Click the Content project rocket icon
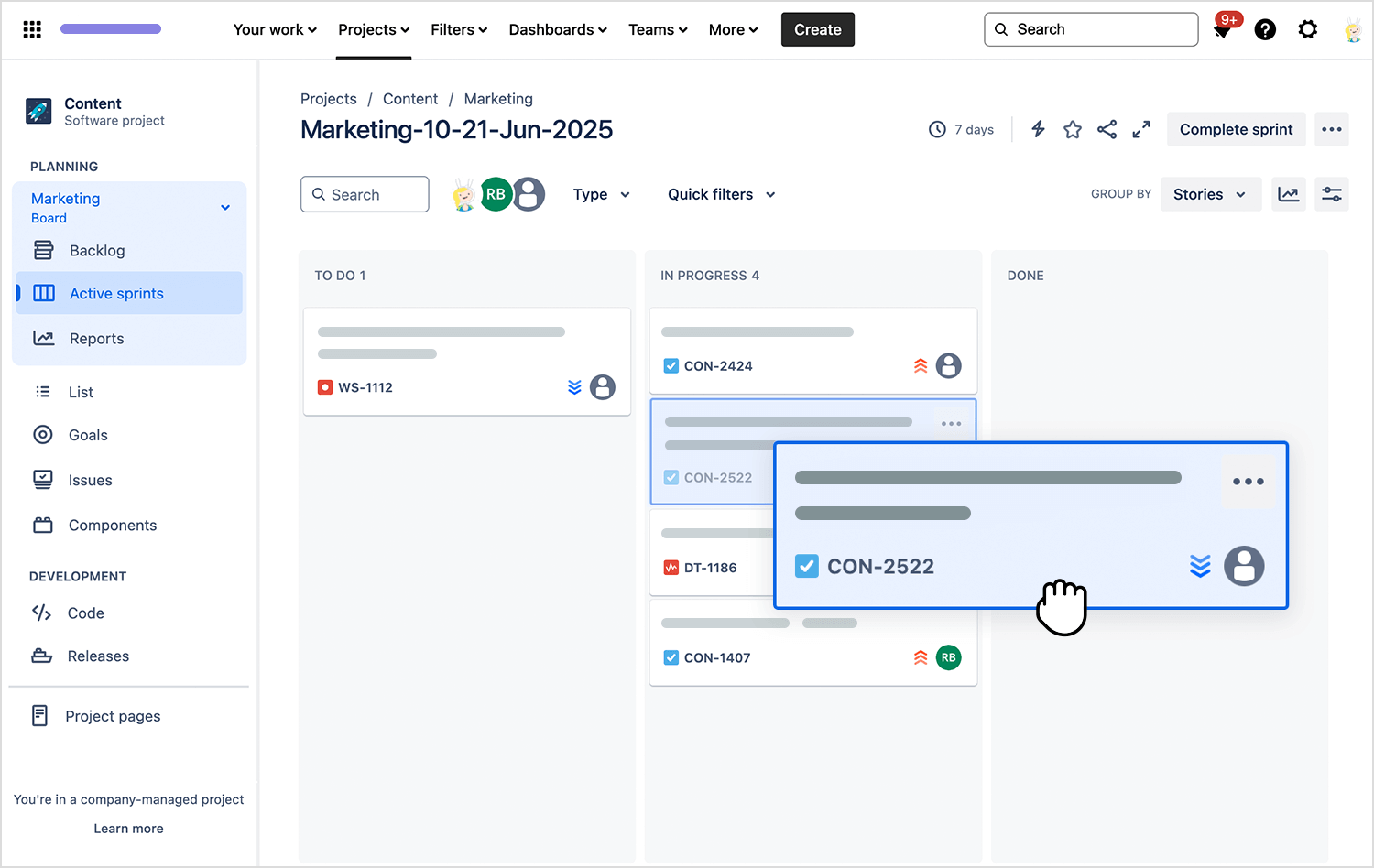The height and width of the screenshot is (868, 1374). tap(38, 111)
